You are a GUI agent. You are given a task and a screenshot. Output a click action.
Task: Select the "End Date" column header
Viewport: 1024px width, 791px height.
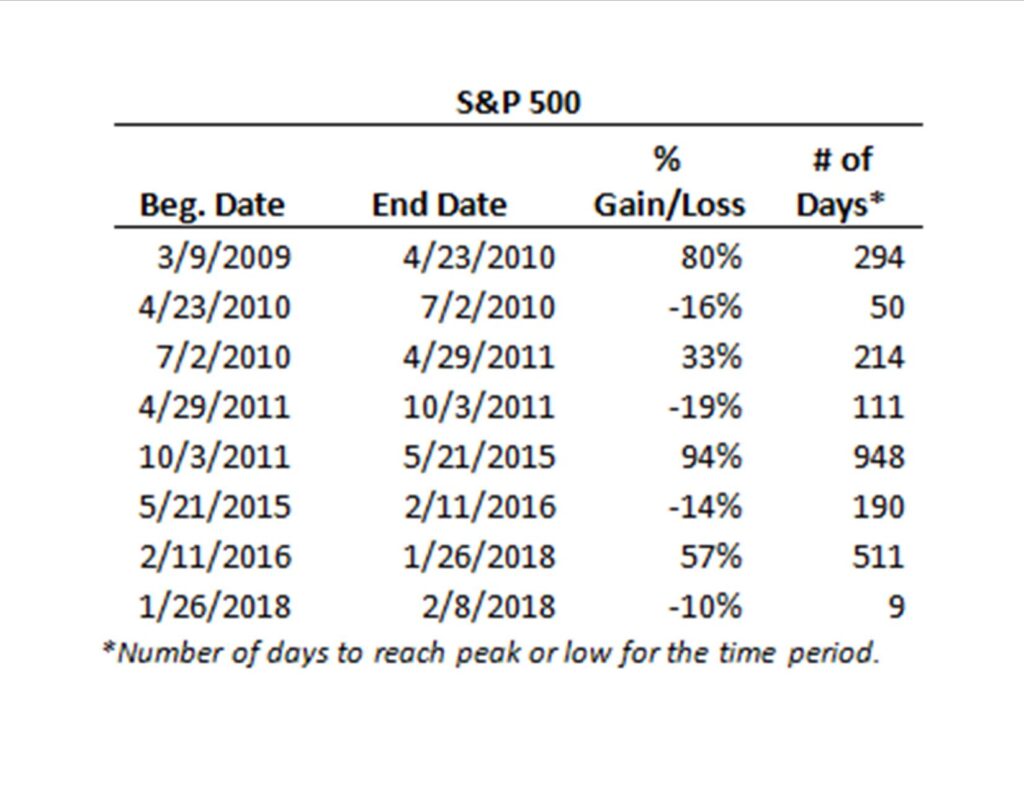tap(439, 205)
